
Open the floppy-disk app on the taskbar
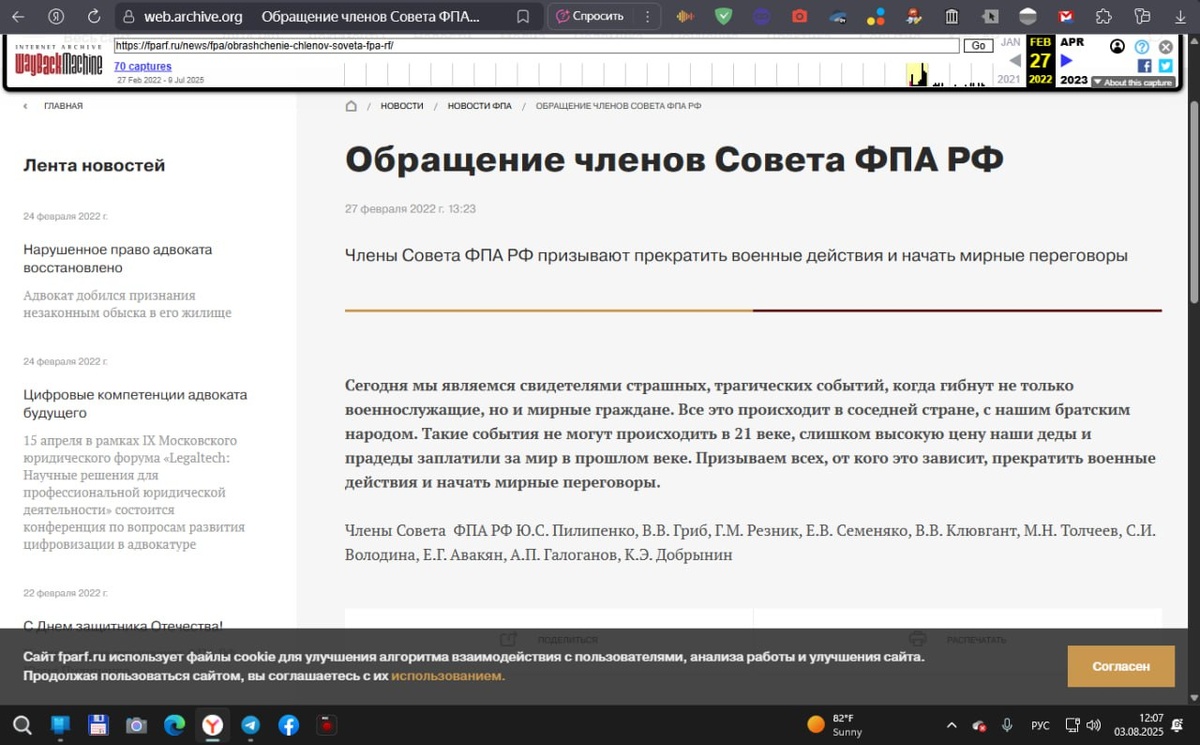click(98, 725)
